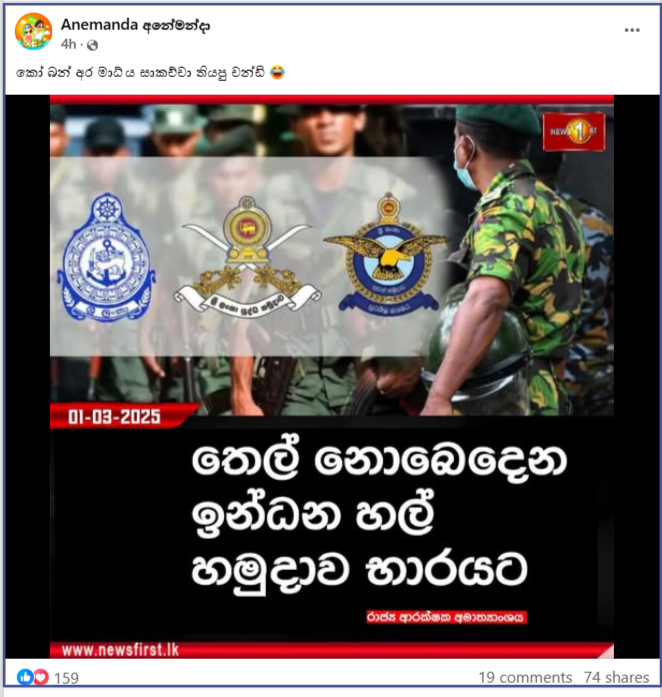Click the blue Navy emblem in the image
This screenshot has height=697, width=662.
tap(106, 257)
